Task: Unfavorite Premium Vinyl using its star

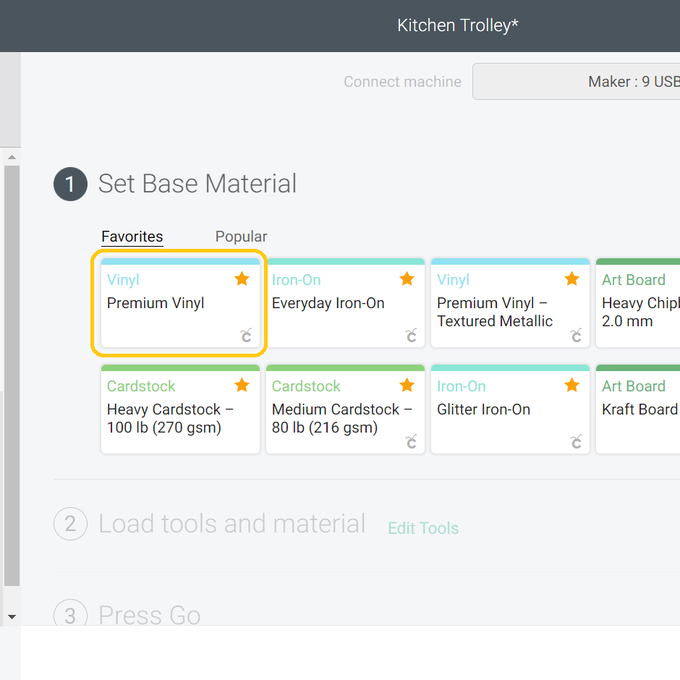Action: tap(242, 279)
